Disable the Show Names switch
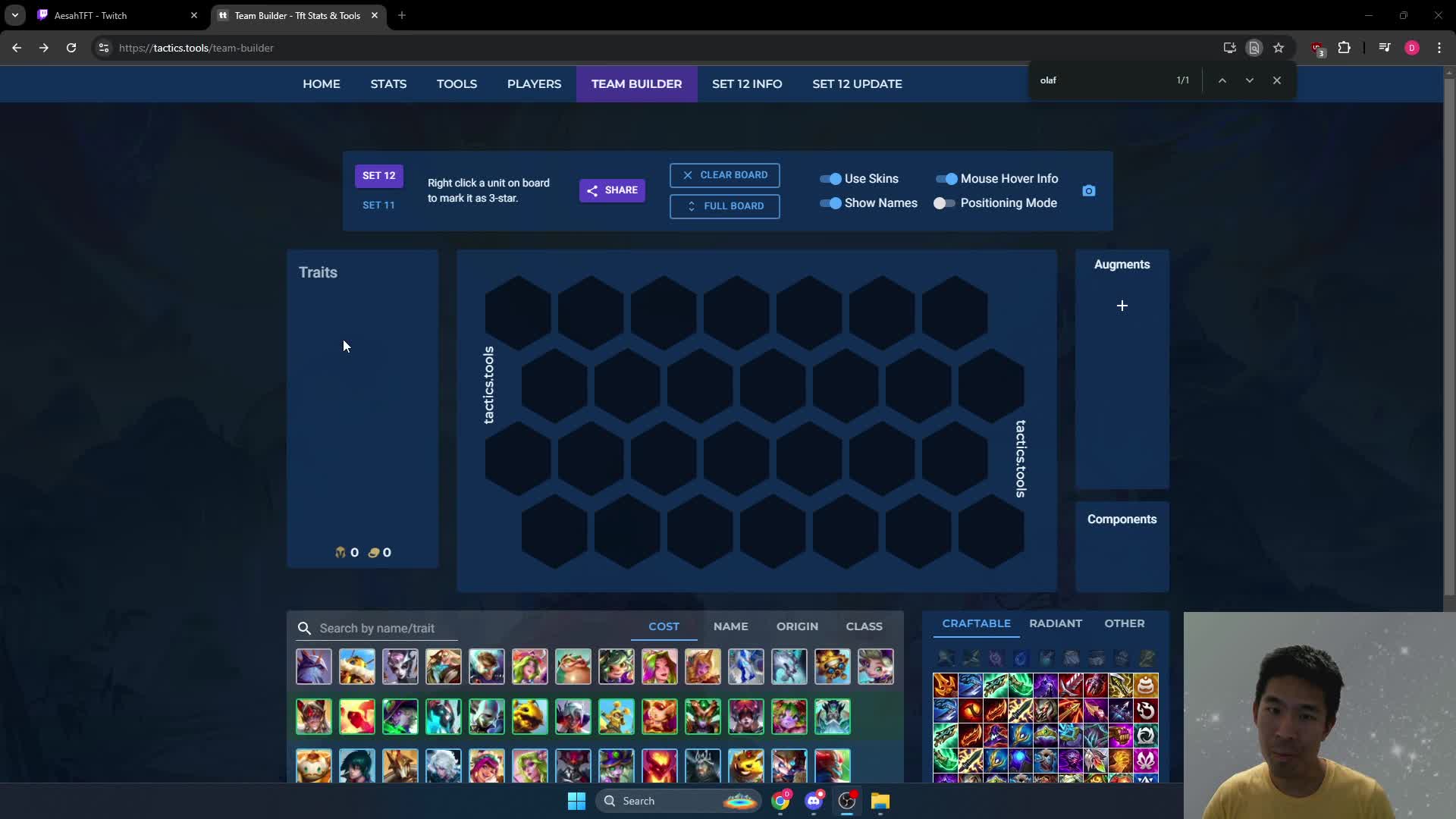 click(x=830, y=203)
